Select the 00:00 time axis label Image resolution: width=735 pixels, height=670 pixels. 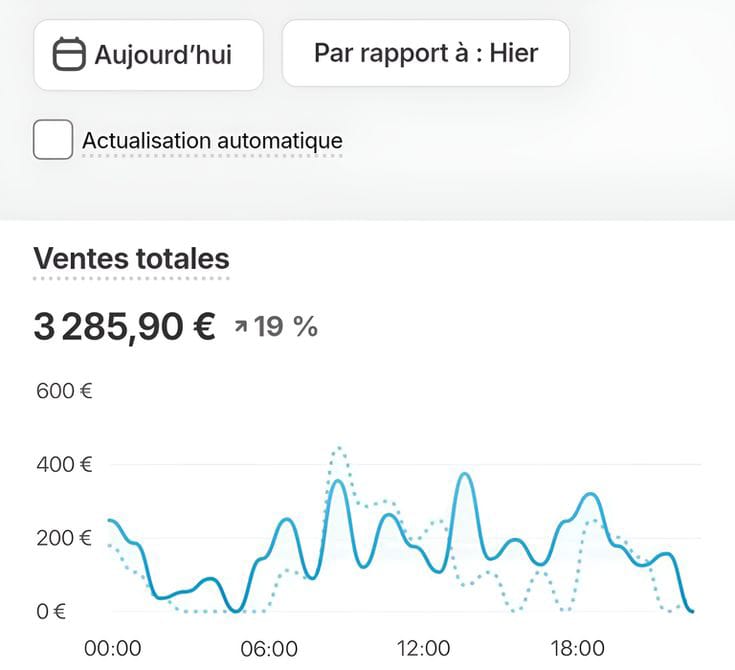(x=112, y=648)
